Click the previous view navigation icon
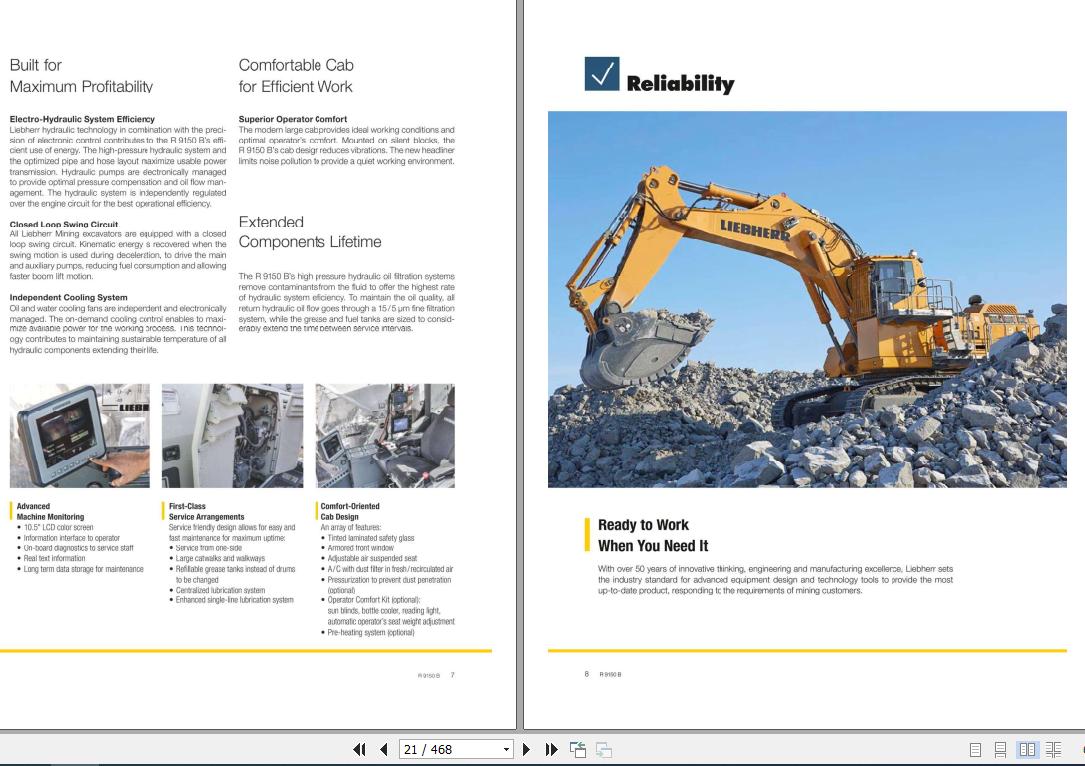 point(578,749)
